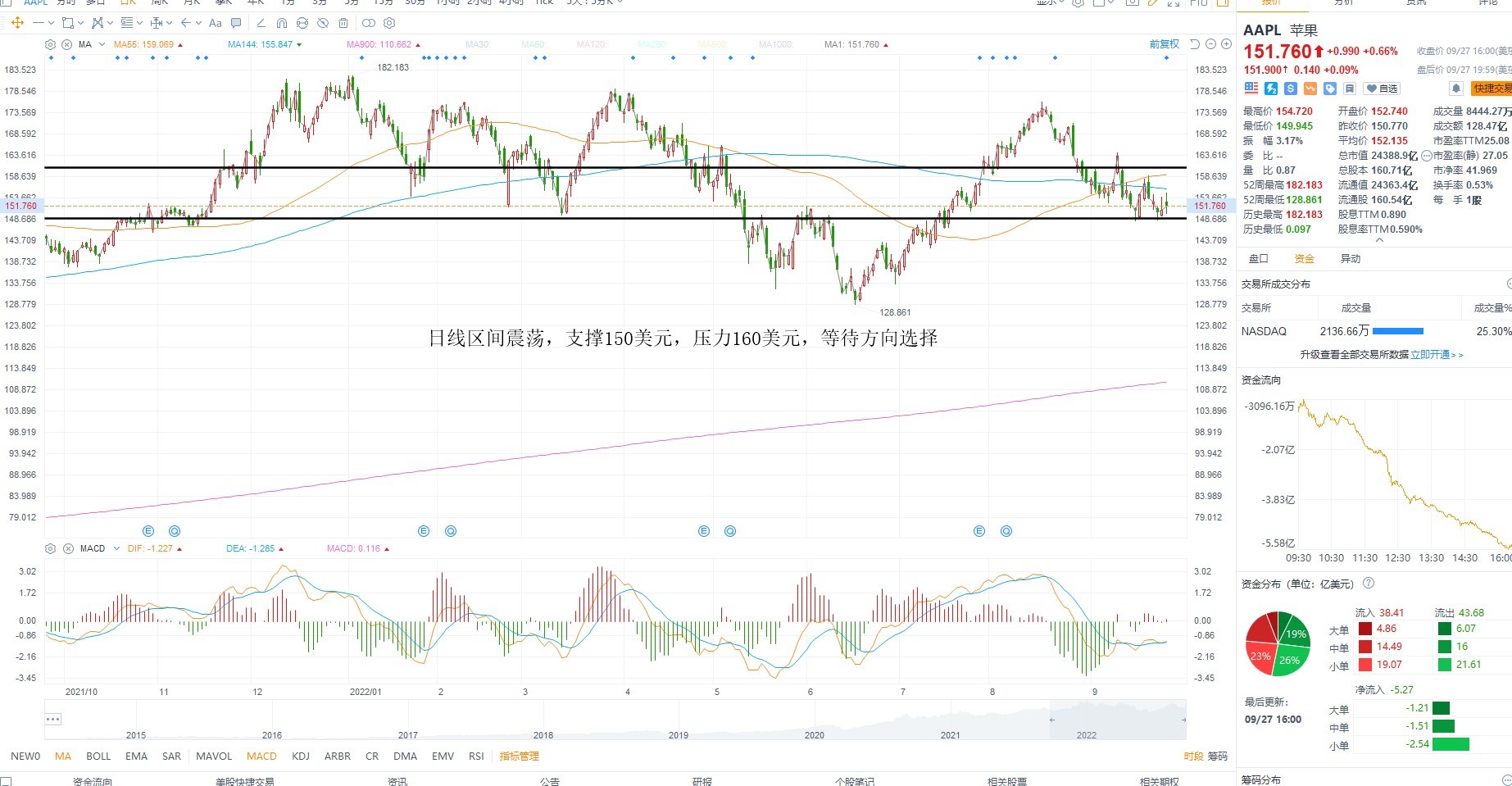Open MACD indicator settings gear

(x=50, y=548)
